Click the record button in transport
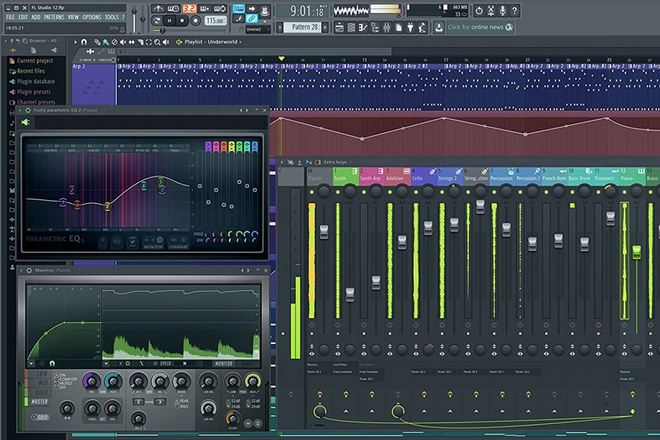The width and height of the screenshot is (660, 440). 195,20
